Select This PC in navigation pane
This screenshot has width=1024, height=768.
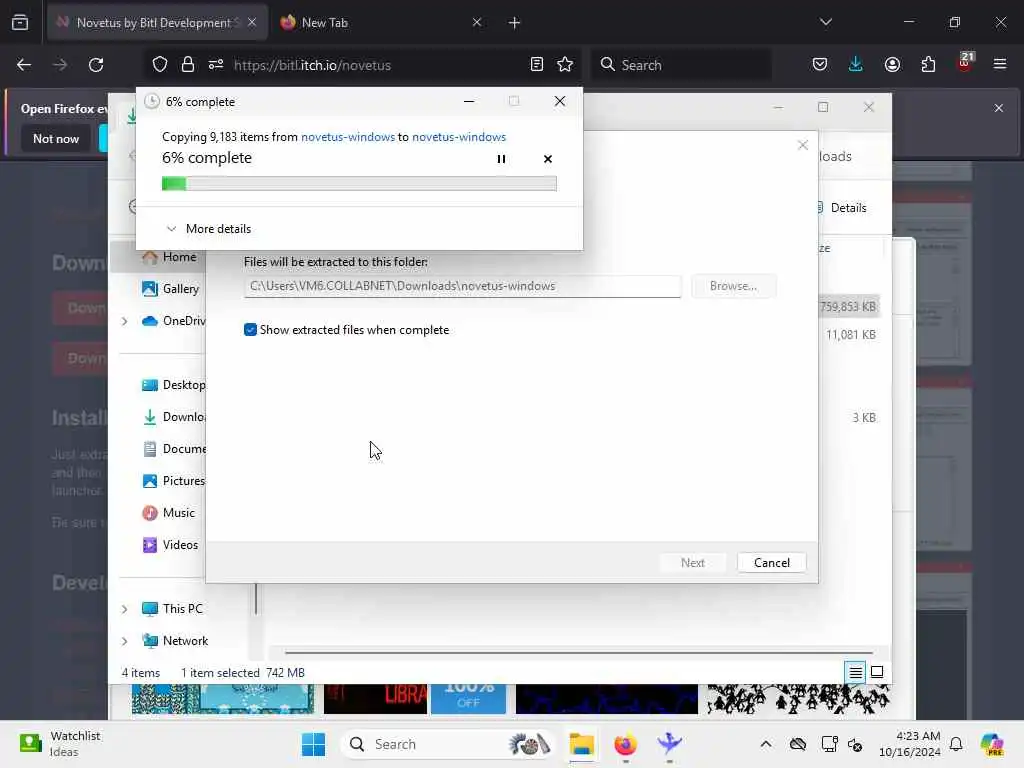tap(172, 609)
